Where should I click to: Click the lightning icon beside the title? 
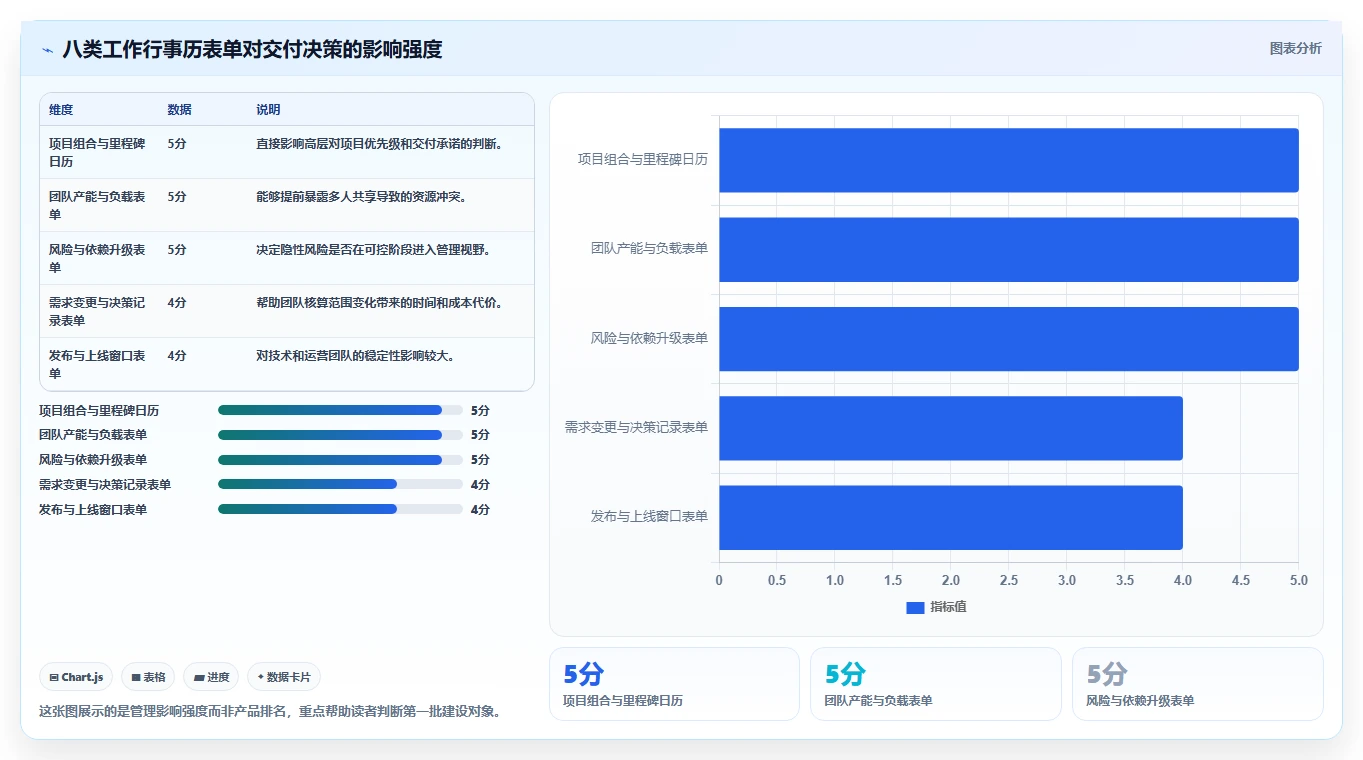47,49
